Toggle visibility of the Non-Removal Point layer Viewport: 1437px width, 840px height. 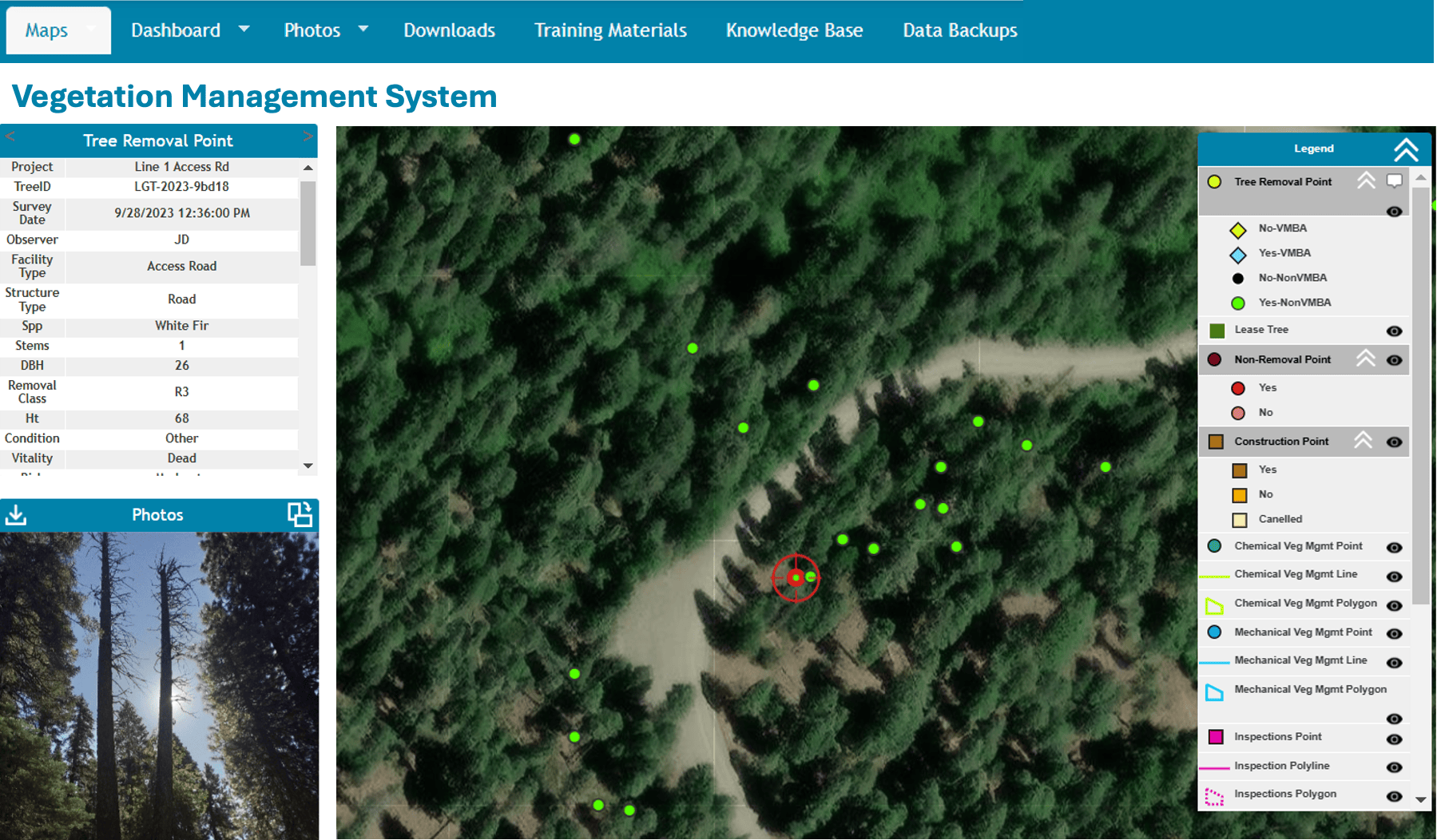coord(1395,360)
